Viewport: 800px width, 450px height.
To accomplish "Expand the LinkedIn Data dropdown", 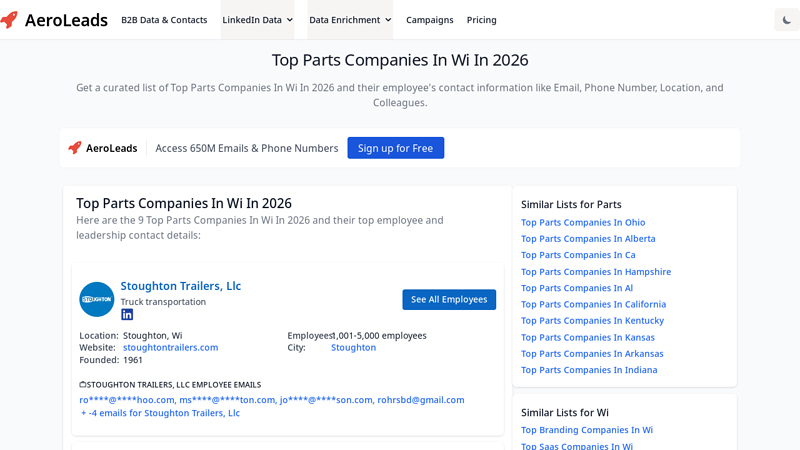I will [x=257, y=20].
